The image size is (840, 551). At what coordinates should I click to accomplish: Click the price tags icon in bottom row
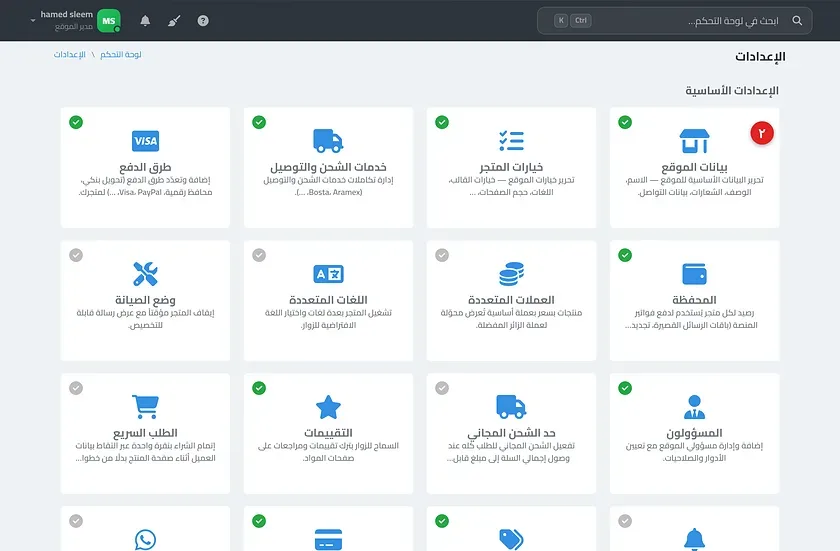[512, 539]
